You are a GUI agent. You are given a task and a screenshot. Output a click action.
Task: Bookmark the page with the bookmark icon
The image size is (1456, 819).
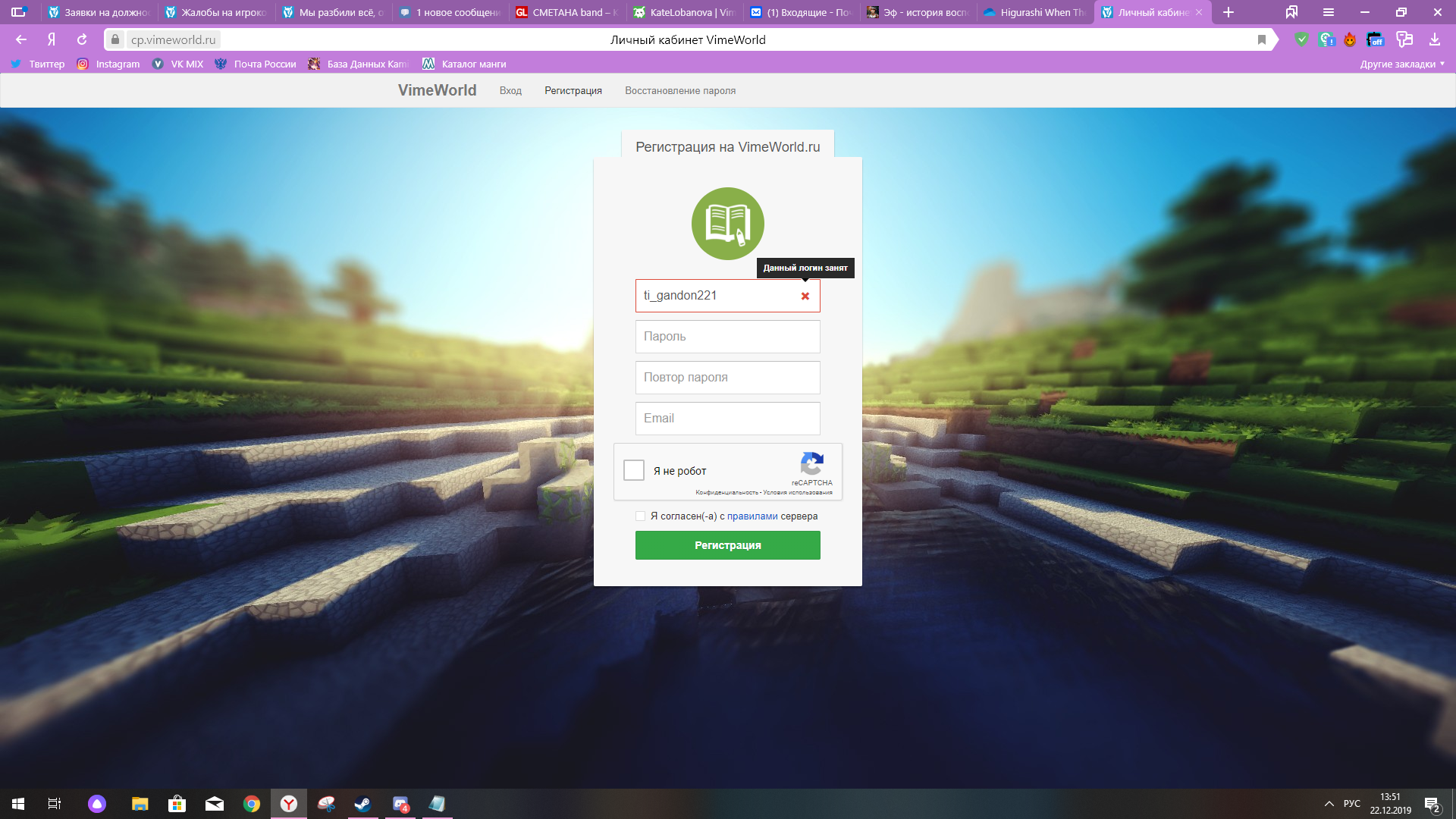point(1262,39)
